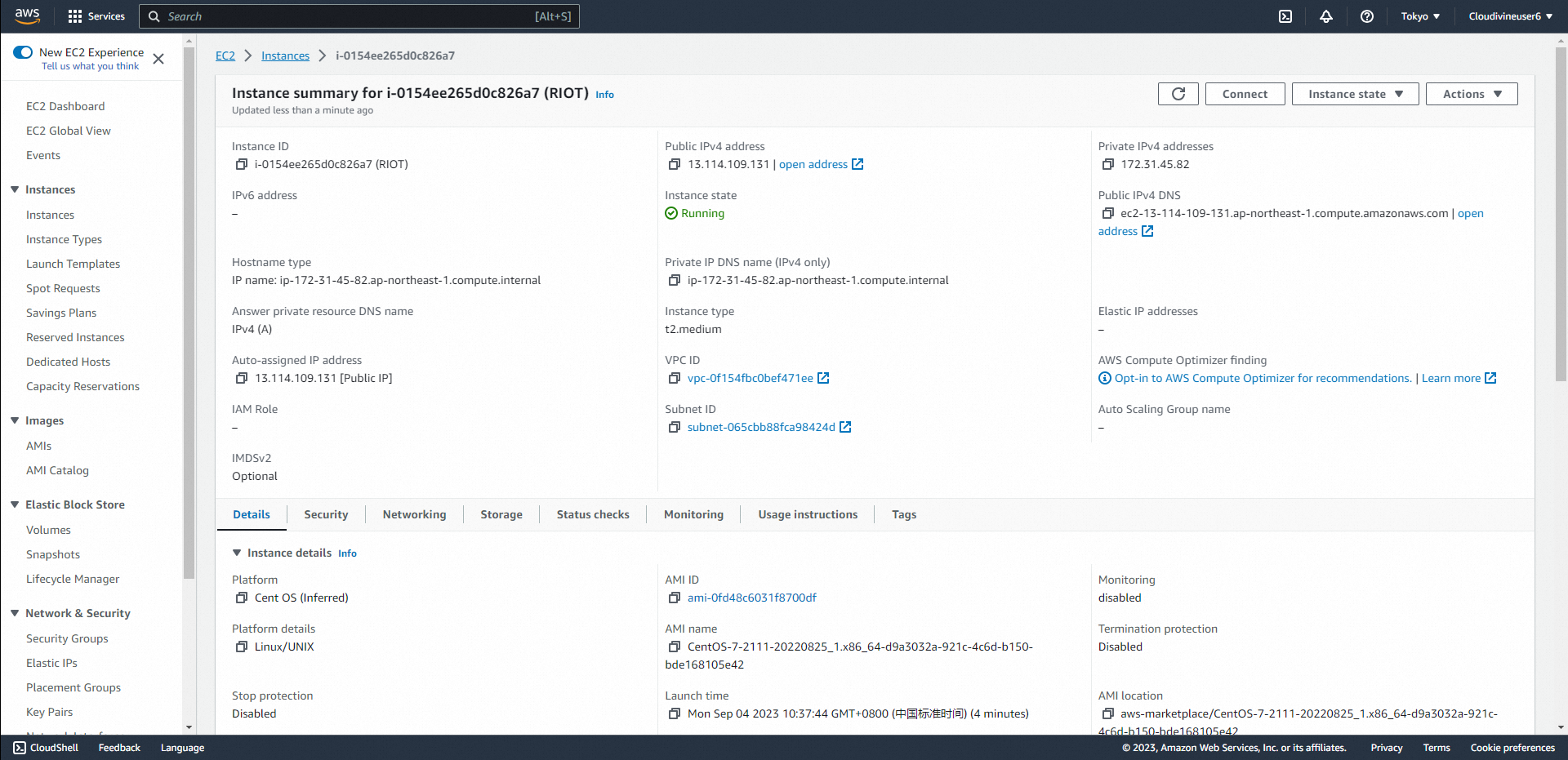
Task: Copy the Instance ID value
Action: [242, 164]
